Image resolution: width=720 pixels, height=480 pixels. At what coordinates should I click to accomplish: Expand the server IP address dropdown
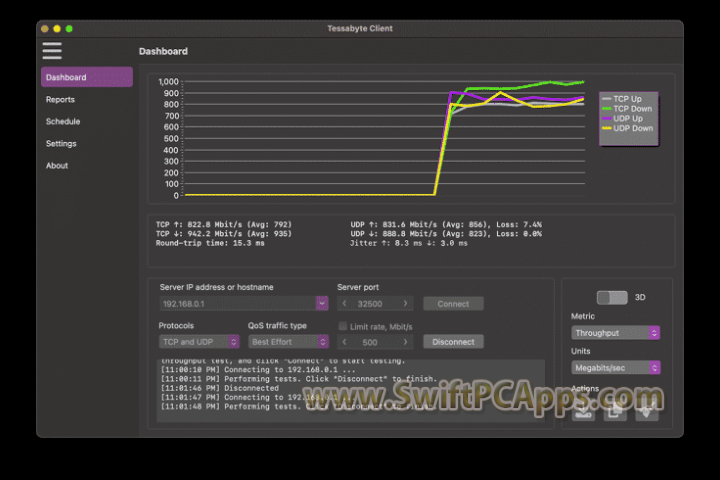[x=322, y=303]
